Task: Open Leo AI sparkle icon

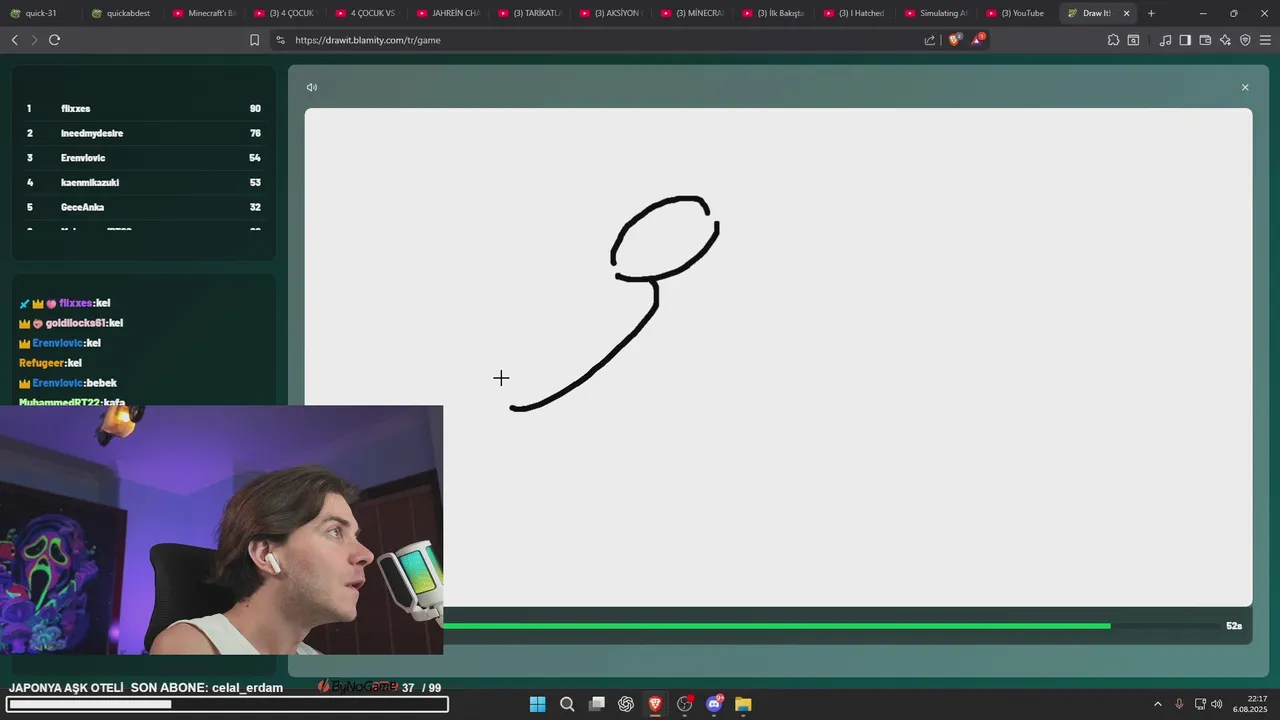Action: coord(1225,40)
